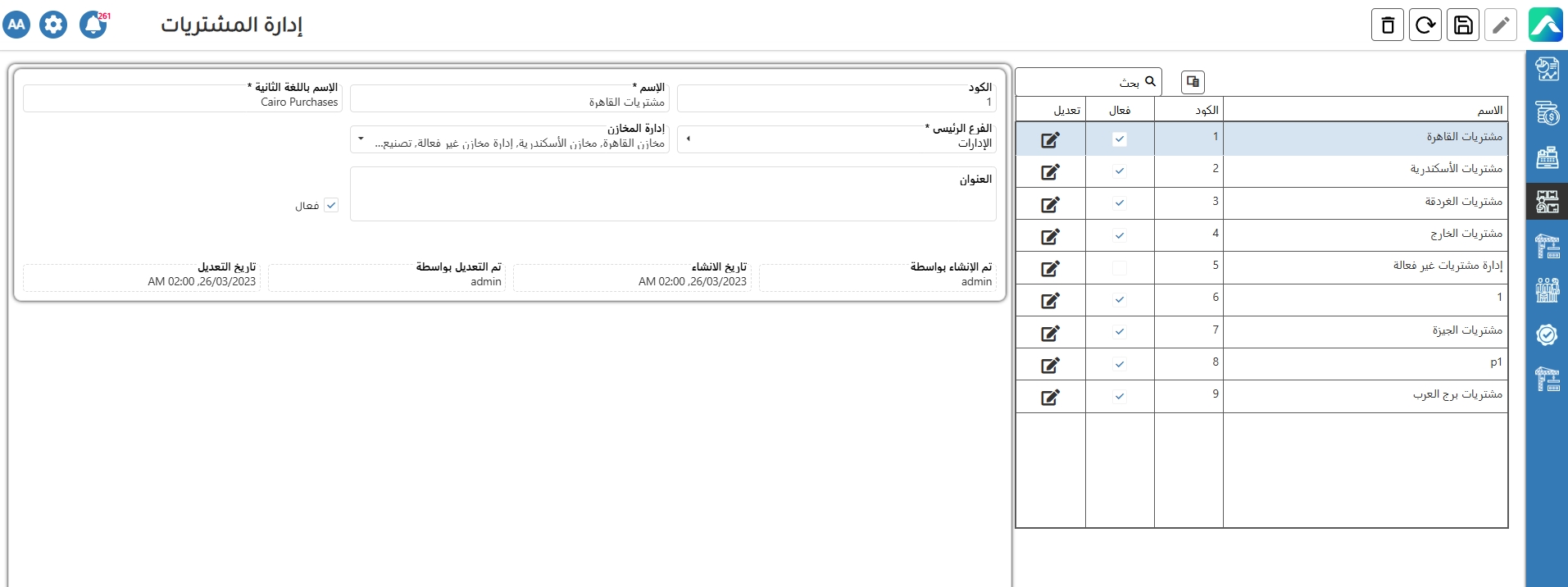Click the export icon beside search box

[1193, 82]
